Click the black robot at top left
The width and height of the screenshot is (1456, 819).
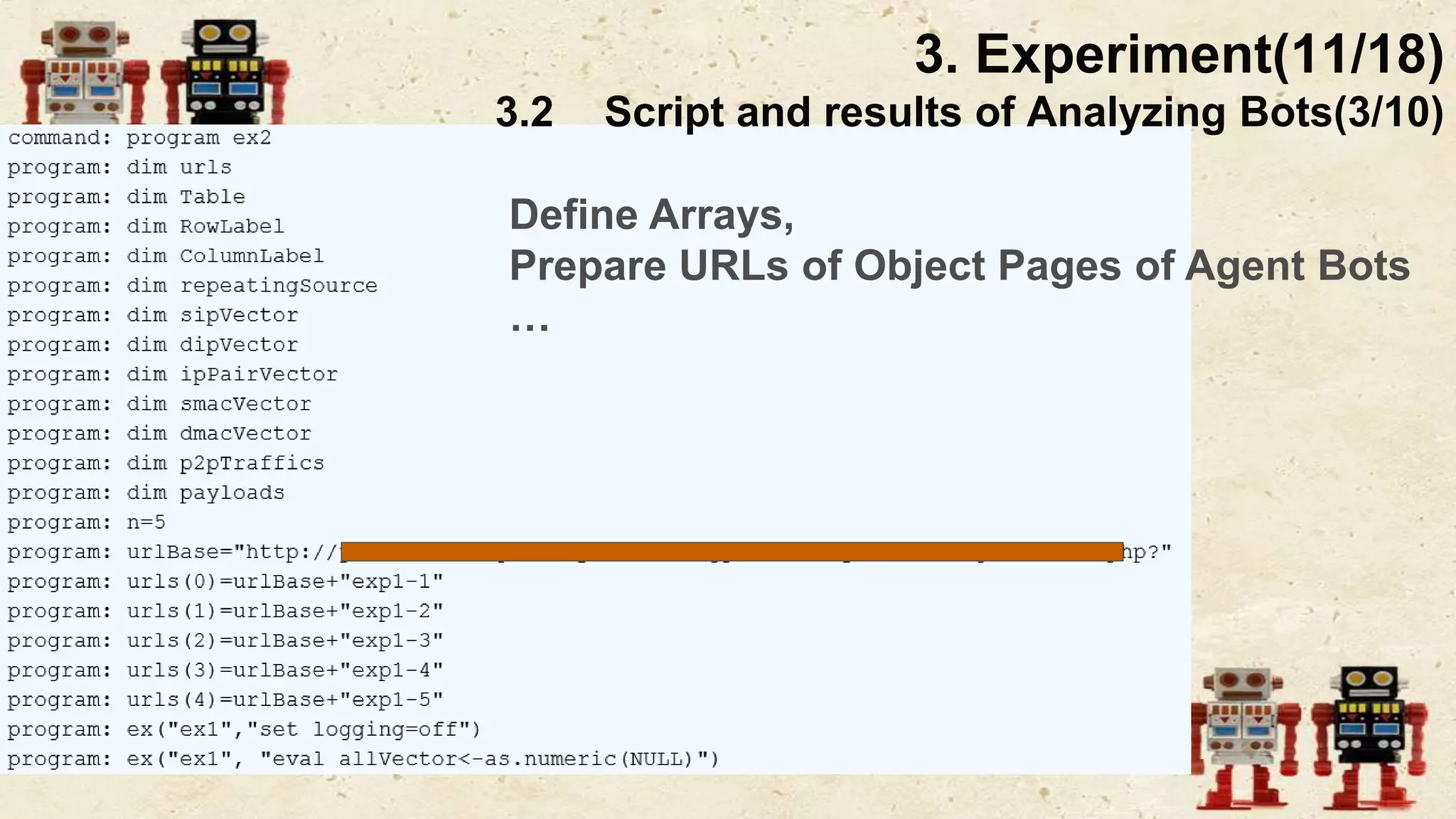(x=225, y=73)
